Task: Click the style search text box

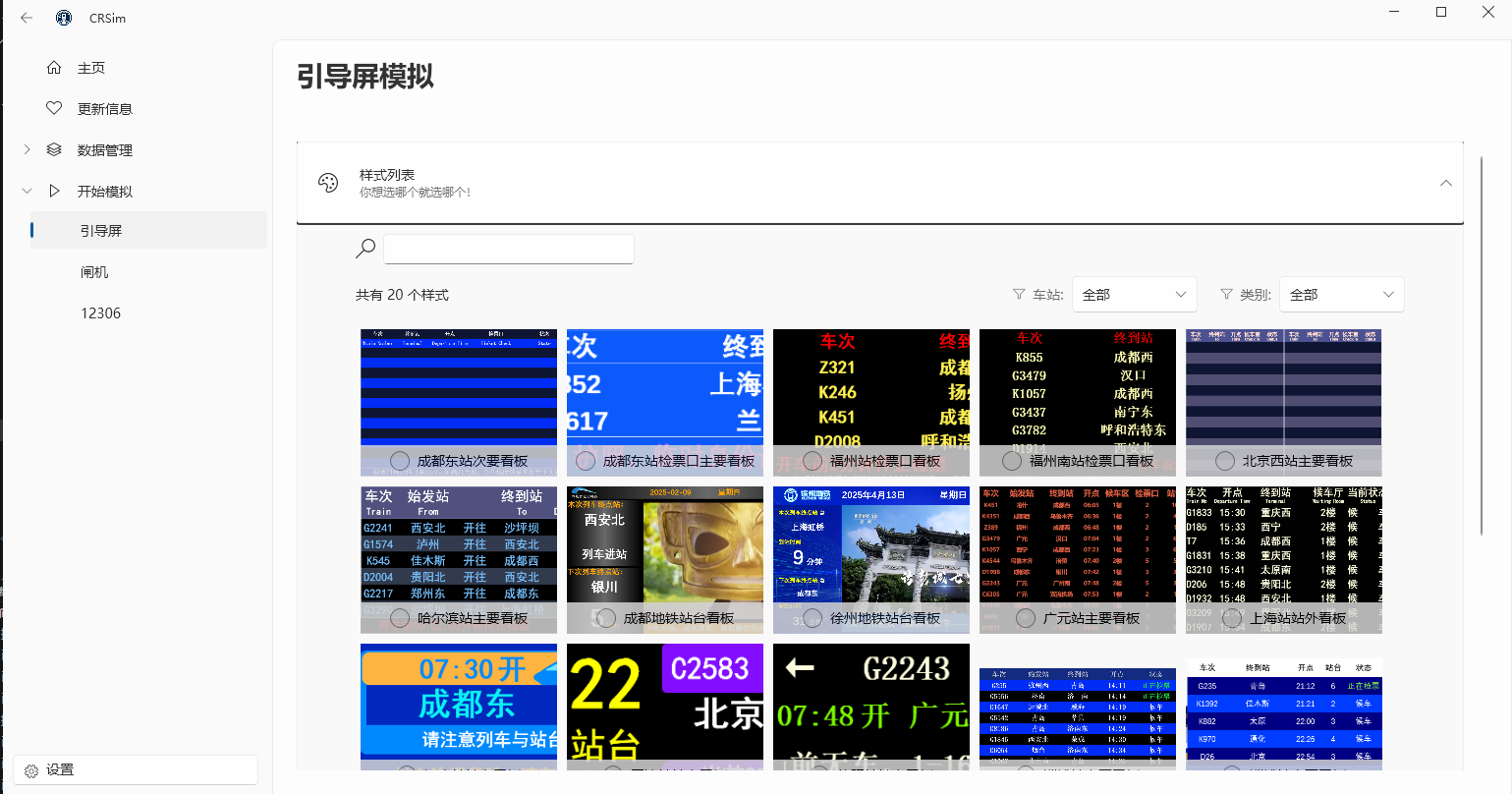Action: (508, 250)
